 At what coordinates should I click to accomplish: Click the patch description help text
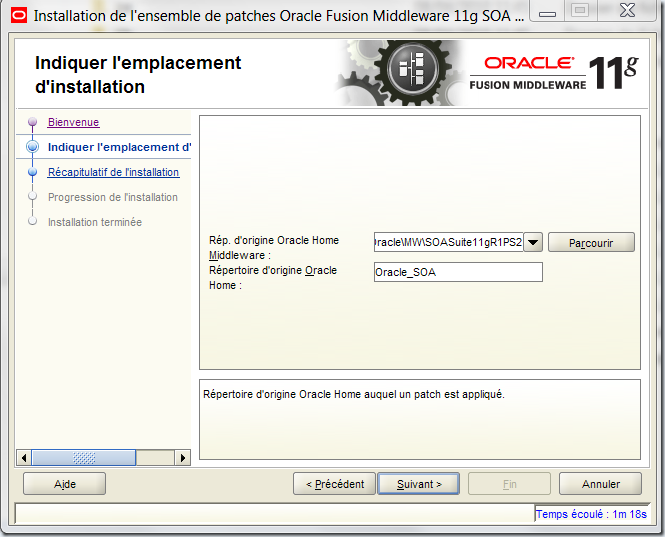click(x=354, y=394)
